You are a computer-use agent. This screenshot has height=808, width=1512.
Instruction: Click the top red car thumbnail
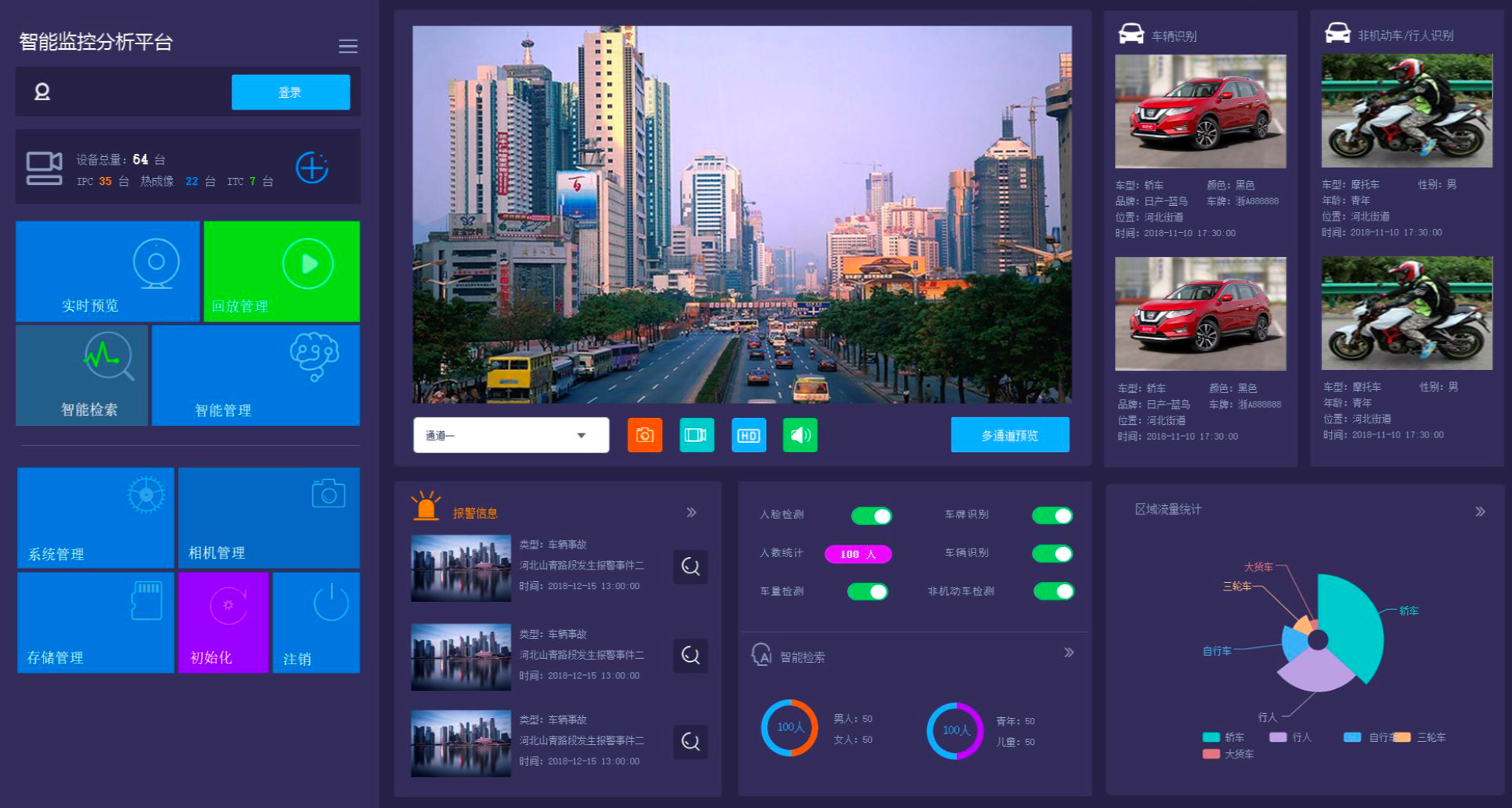pos(1200,111)
